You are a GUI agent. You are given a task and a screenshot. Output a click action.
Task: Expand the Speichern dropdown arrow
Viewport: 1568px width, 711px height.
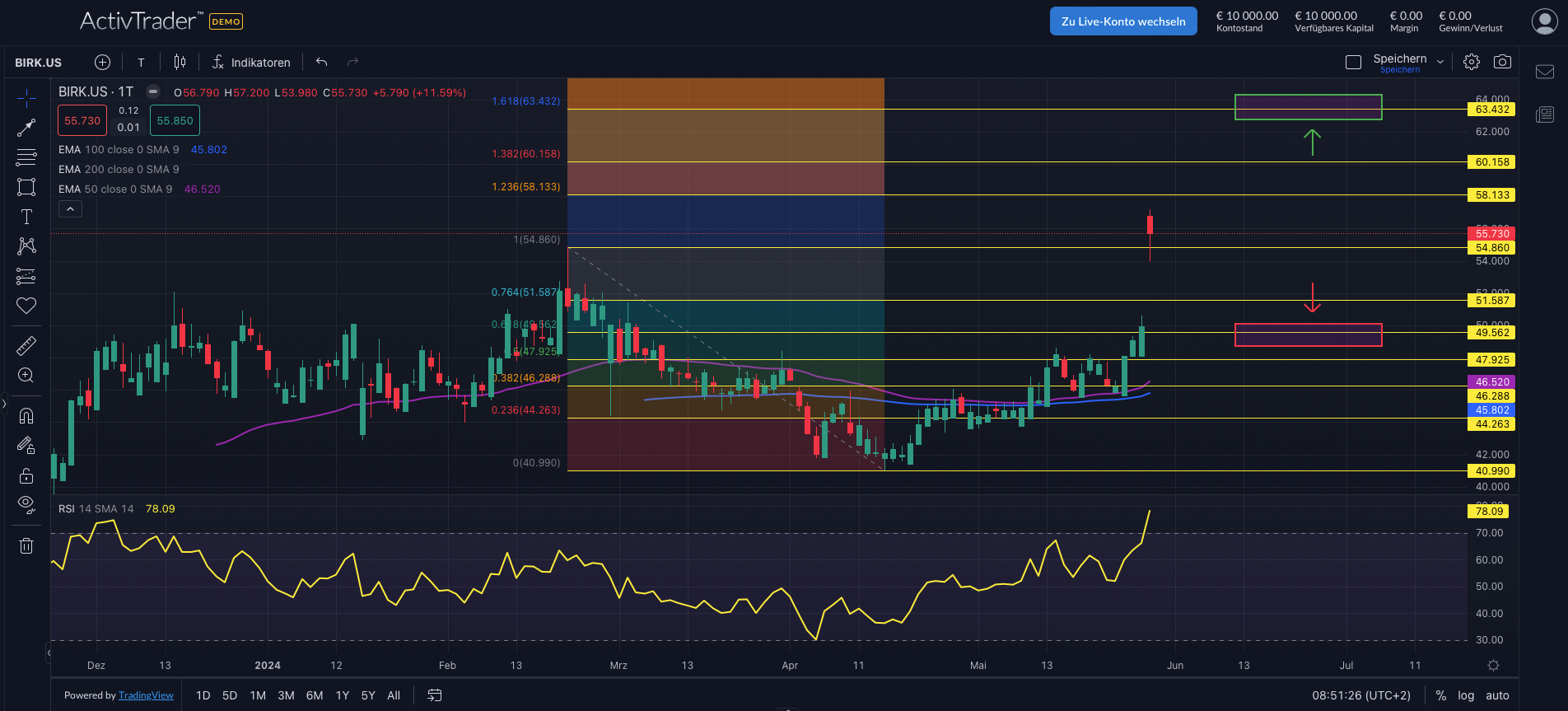click(x=1440, y=62)
